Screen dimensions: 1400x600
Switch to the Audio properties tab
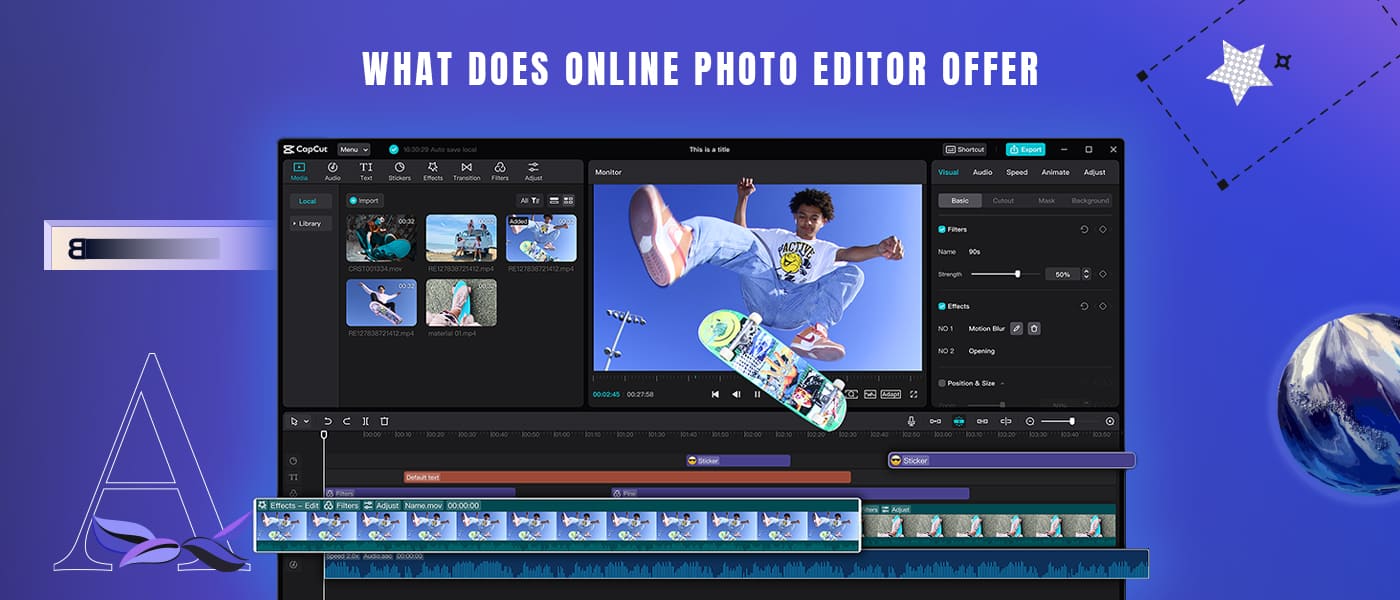pyautogui.click(x=983, y=172)
